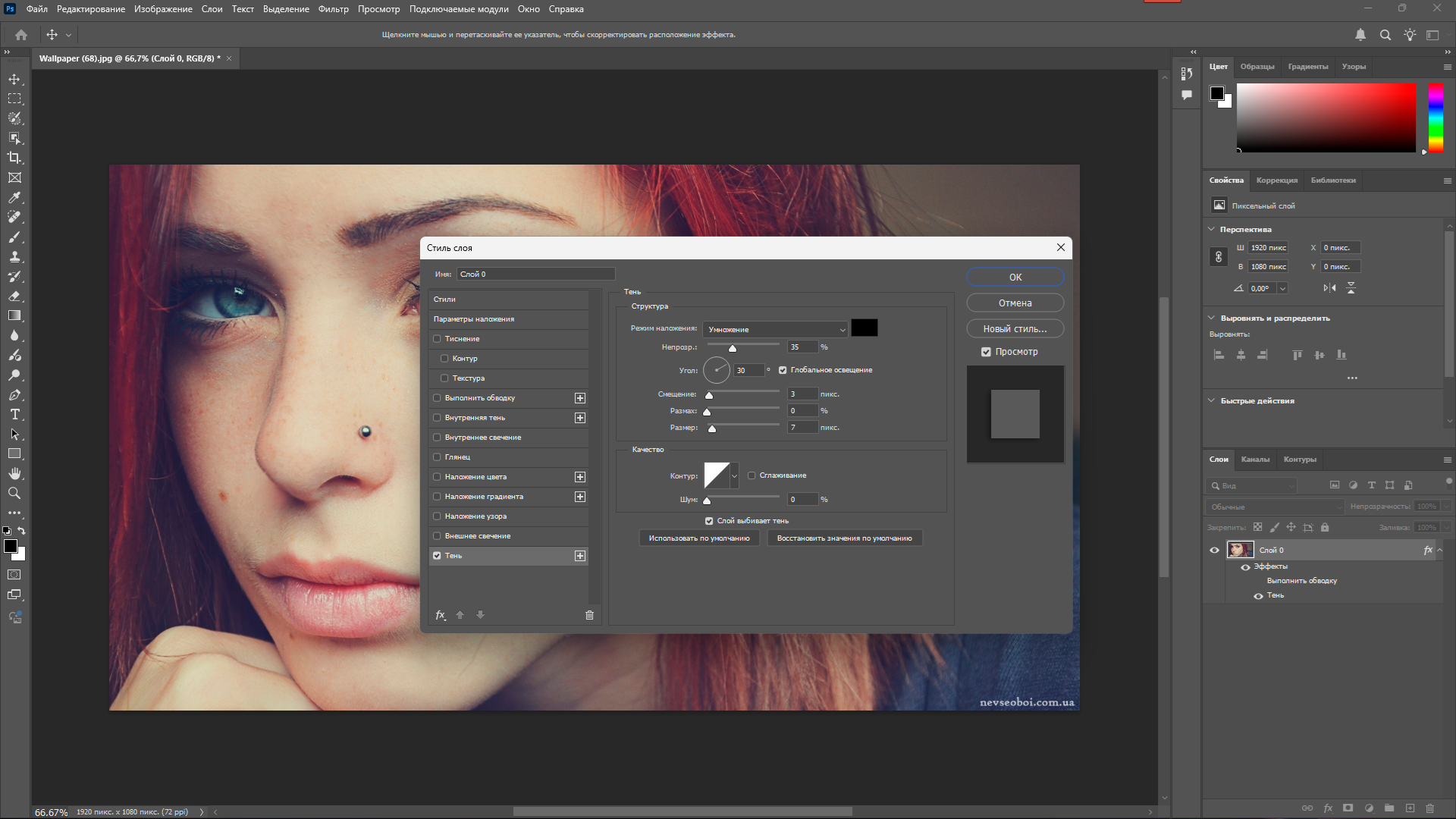
Task: Hide Слой 0 layer visibility eye
Action: (x=1214, y=551)
